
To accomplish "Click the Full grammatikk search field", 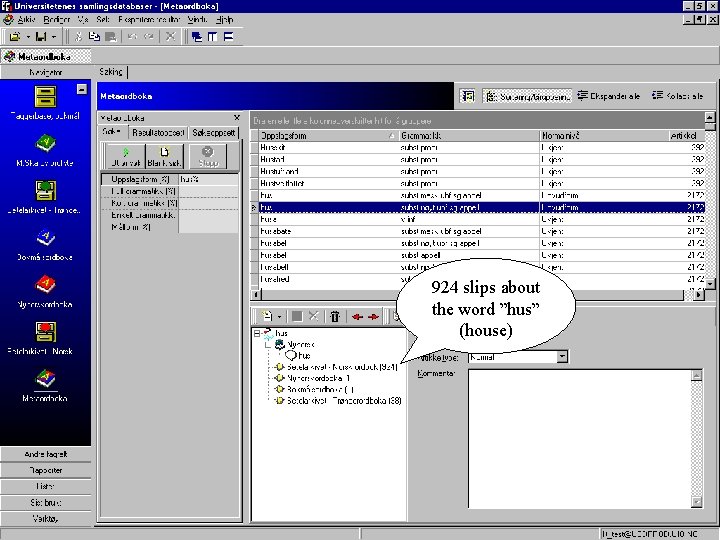I will coord(208,191).
